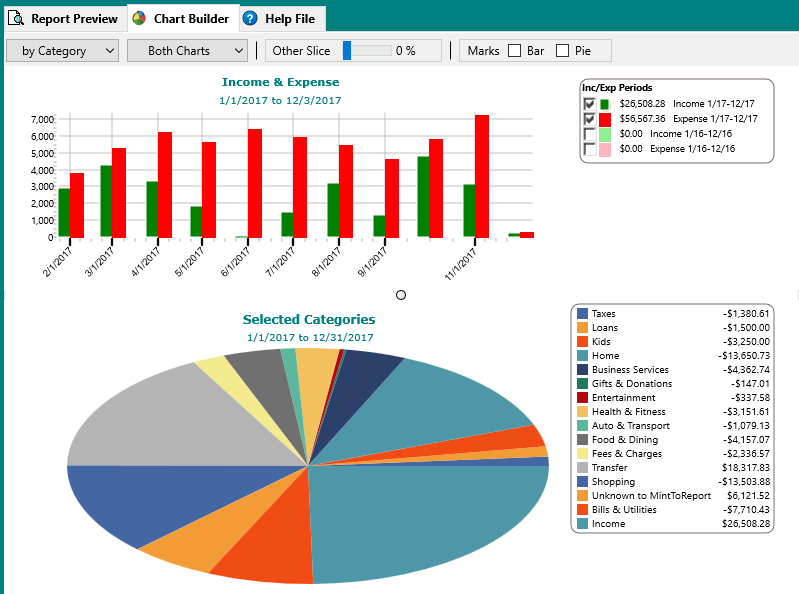Click the Income & Expense chart title
The width and height of the screenshot is (799, 594).
280,82
